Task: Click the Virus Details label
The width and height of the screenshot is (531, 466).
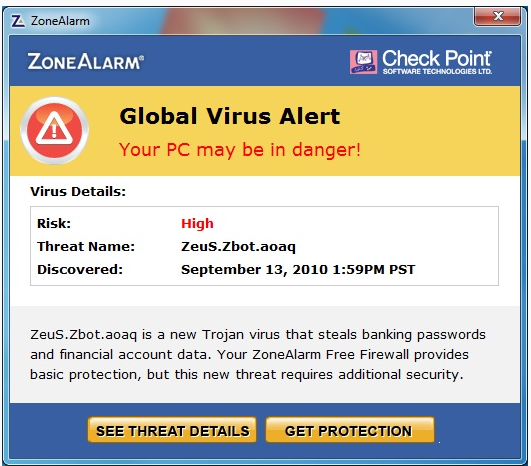Action: [78, 192]
